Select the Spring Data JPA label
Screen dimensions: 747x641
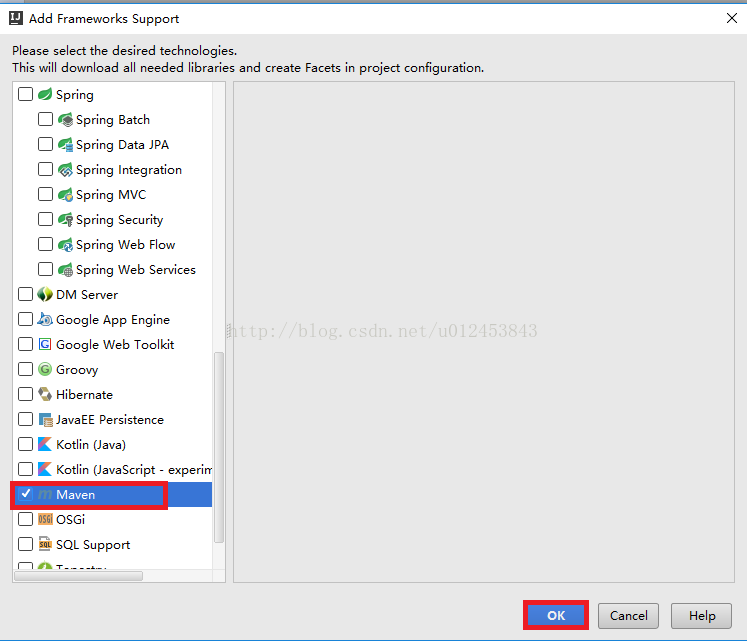point(122,144)
